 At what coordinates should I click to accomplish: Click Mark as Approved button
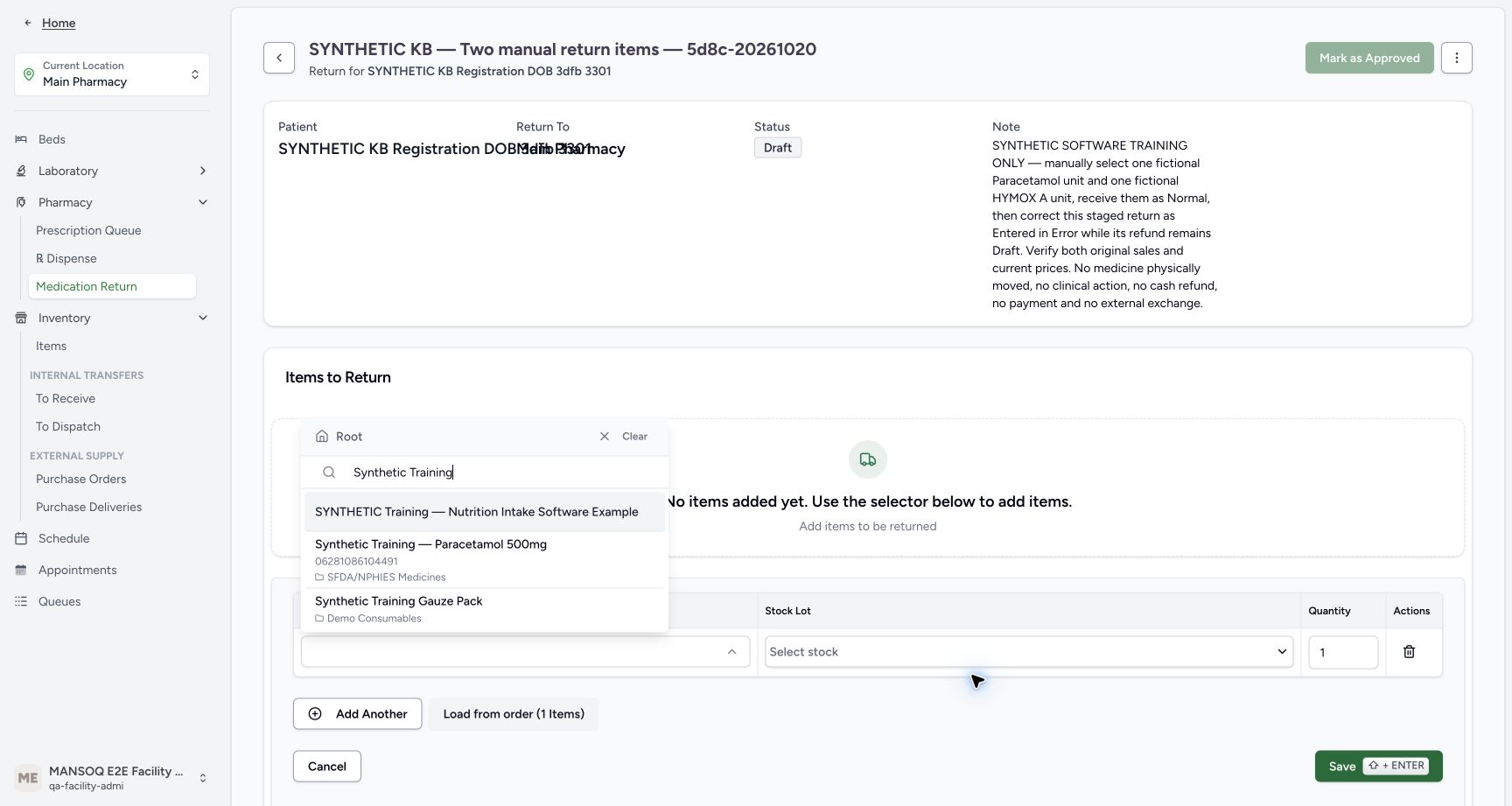click(x=1369, y=58)
